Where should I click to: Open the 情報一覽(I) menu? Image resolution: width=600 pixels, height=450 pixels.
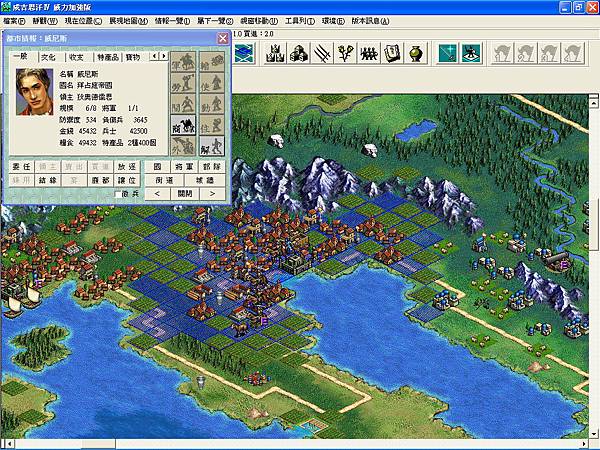coord(172,21)
